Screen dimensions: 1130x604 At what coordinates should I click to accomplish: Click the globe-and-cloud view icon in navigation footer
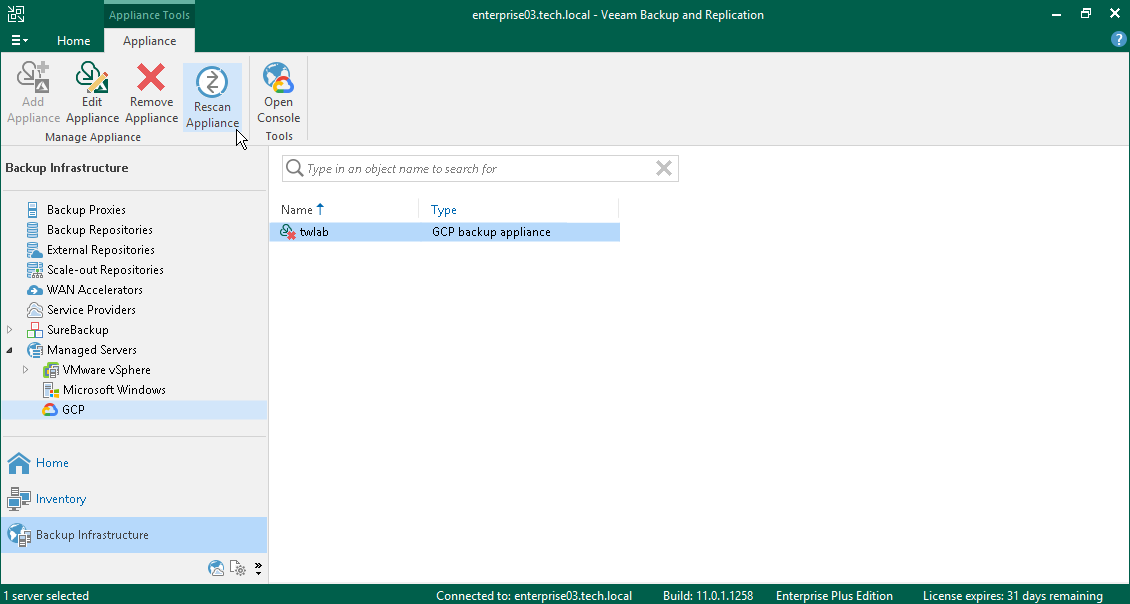(x=215, y=568)
